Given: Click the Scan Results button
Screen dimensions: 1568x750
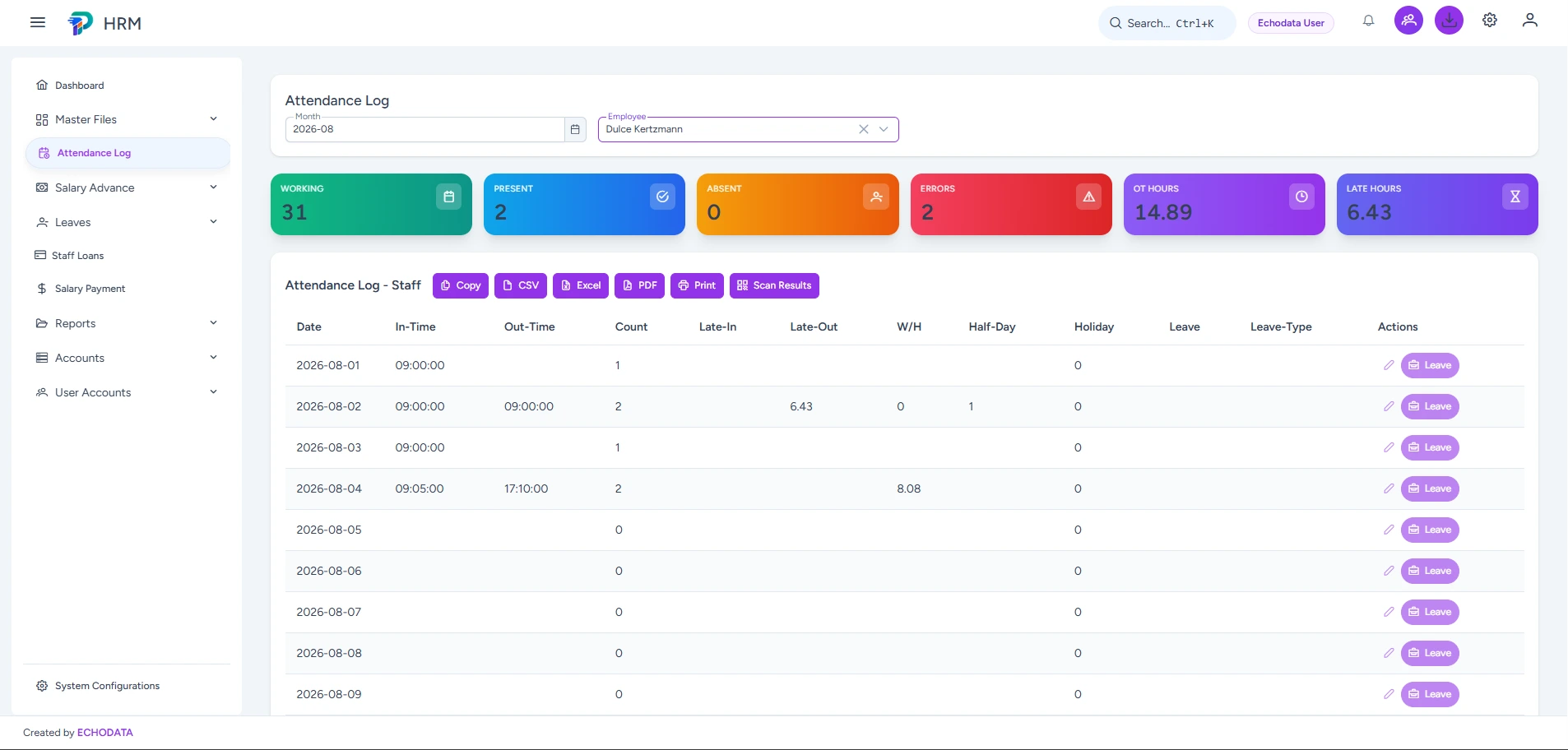Looking at the screenshot, I should [774, 285].
